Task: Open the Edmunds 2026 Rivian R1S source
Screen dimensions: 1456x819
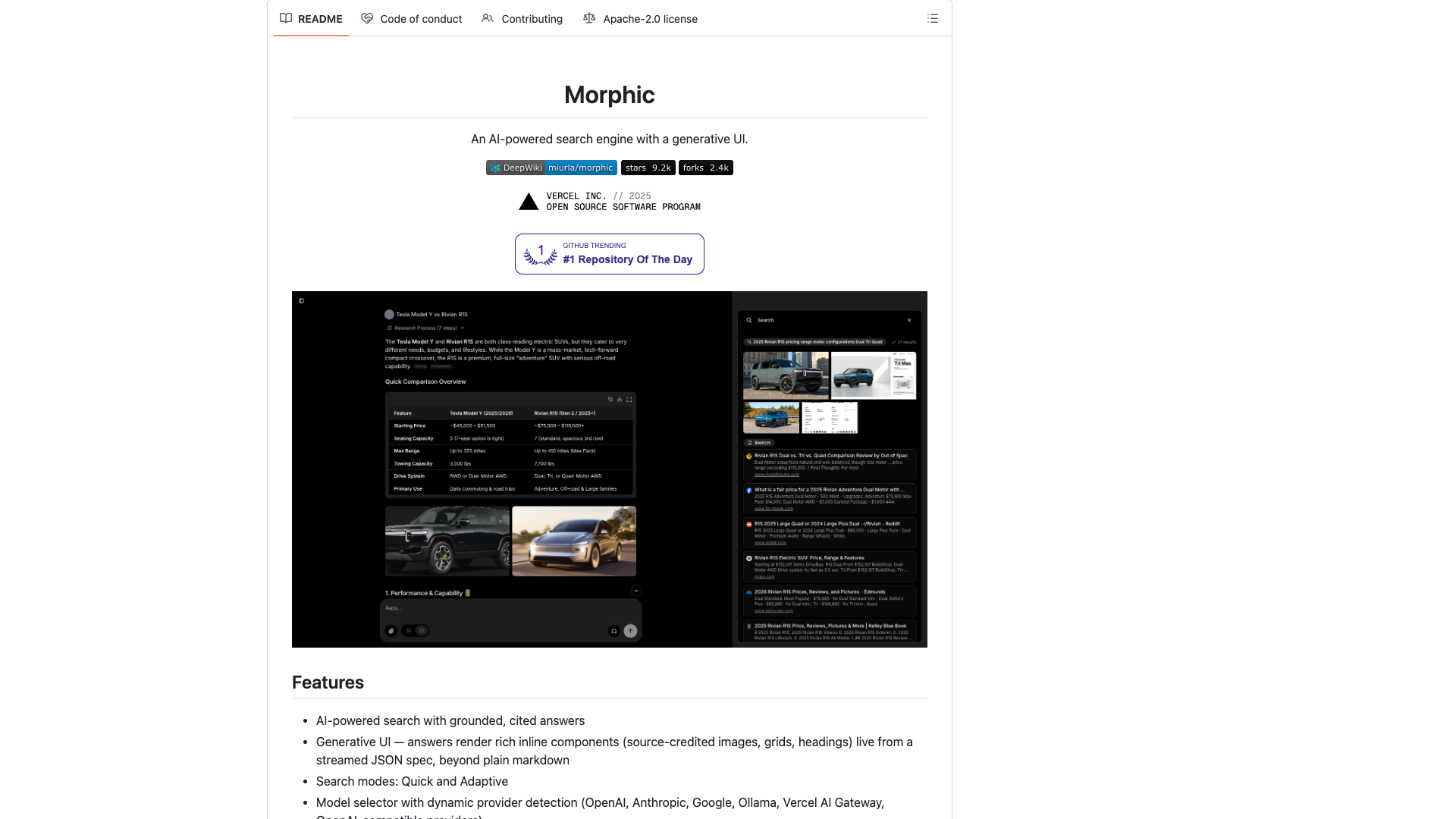Action: point(830,601)
